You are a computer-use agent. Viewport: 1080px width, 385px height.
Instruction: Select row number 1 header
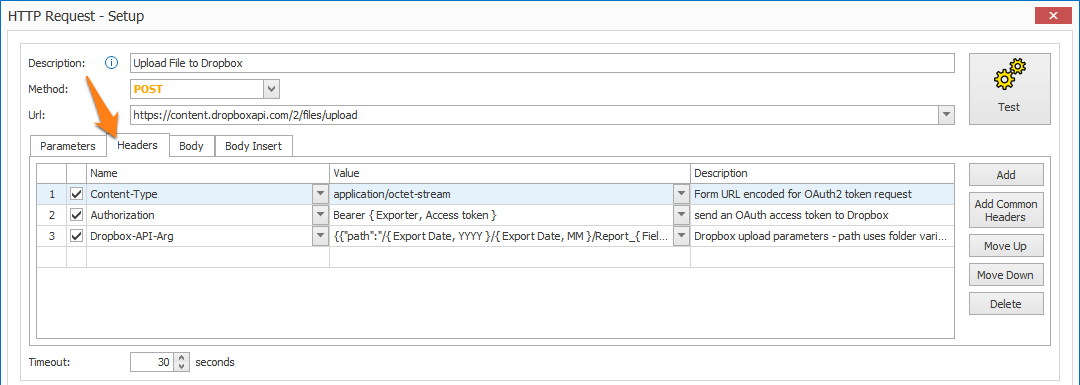point(52,194)
